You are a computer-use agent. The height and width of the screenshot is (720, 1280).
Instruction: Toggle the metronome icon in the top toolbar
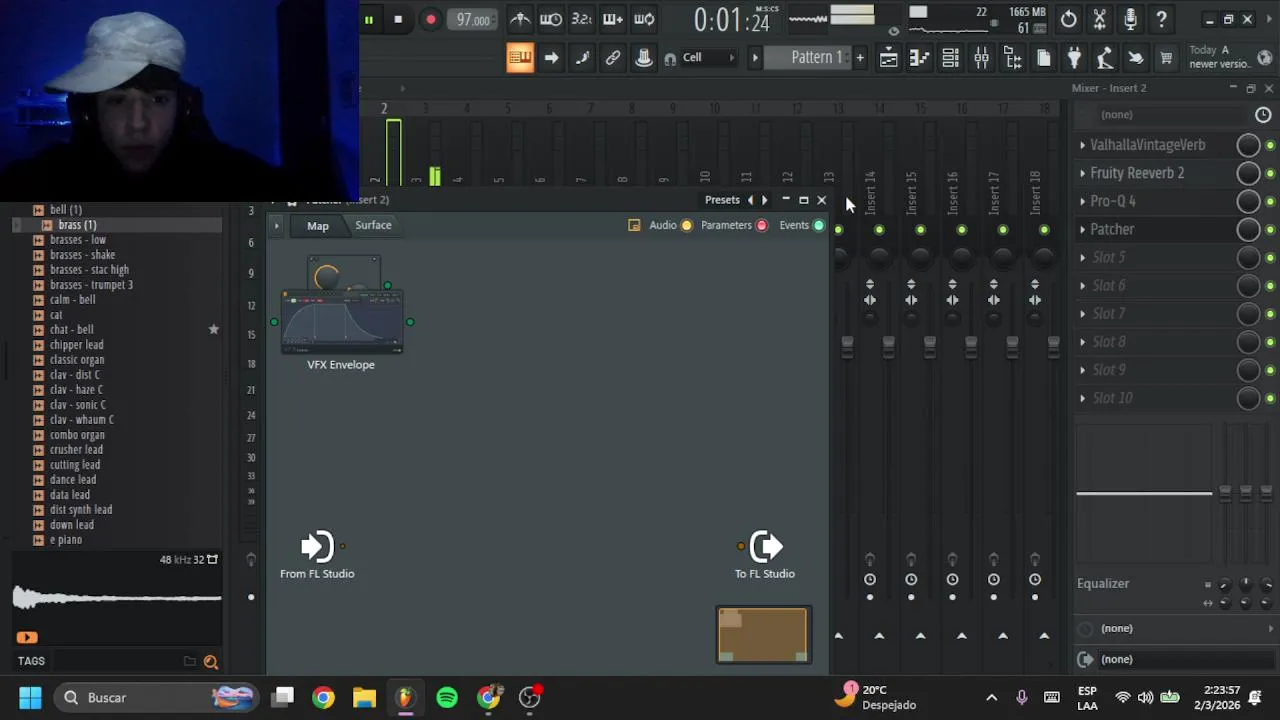tap(520, 19)
